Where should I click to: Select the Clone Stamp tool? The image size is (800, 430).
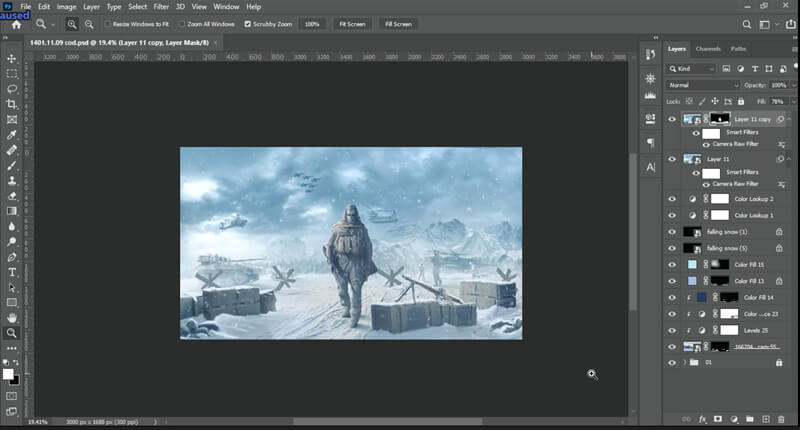pos(12,181)
